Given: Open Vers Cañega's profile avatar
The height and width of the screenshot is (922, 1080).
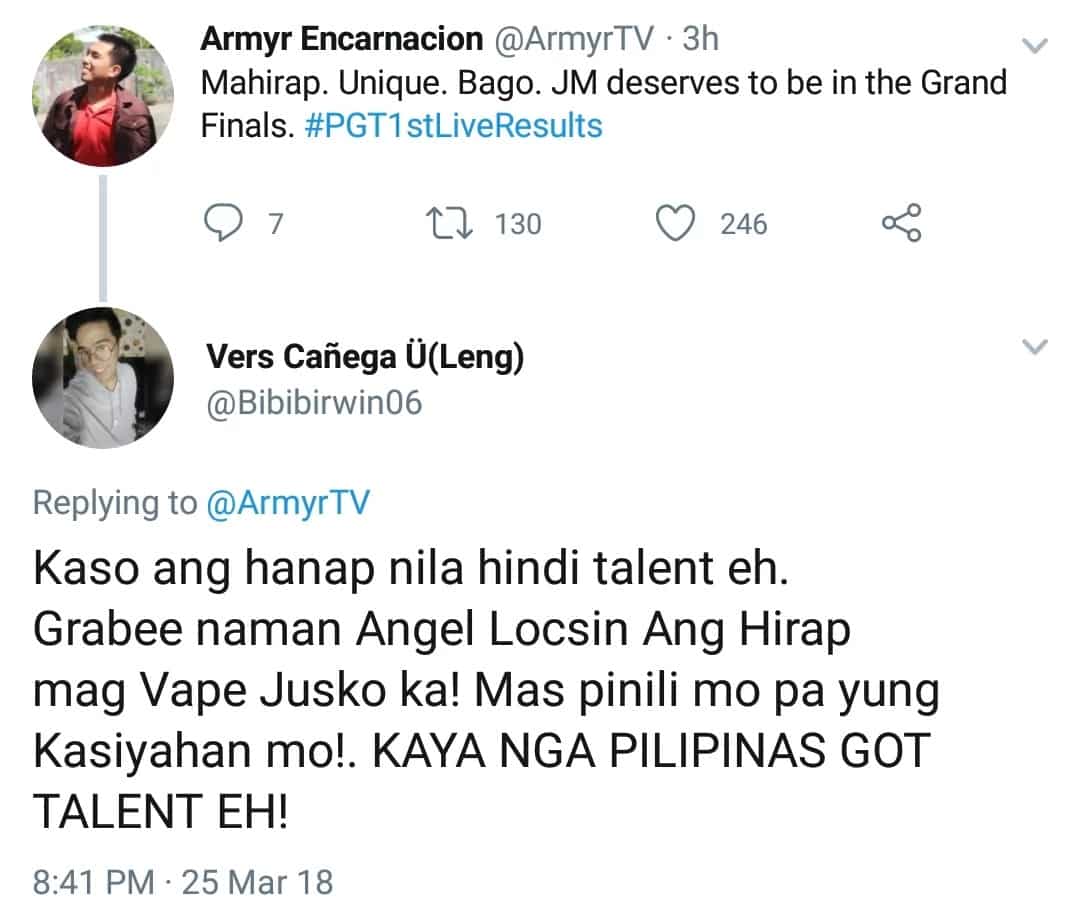Looking at the screenshot, I should tap(103, 377).
